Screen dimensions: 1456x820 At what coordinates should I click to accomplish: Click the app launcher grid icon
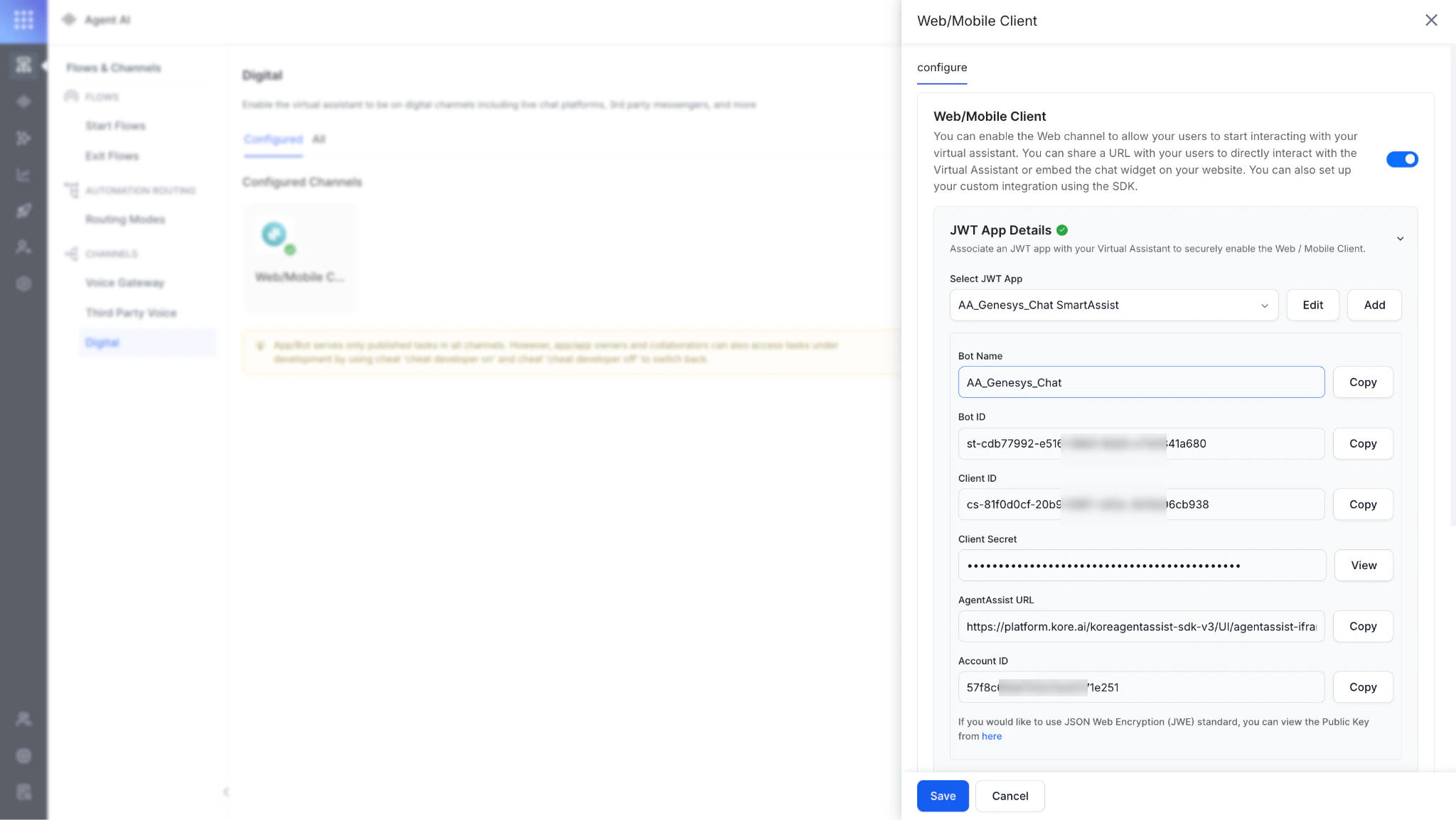point(23,20)
